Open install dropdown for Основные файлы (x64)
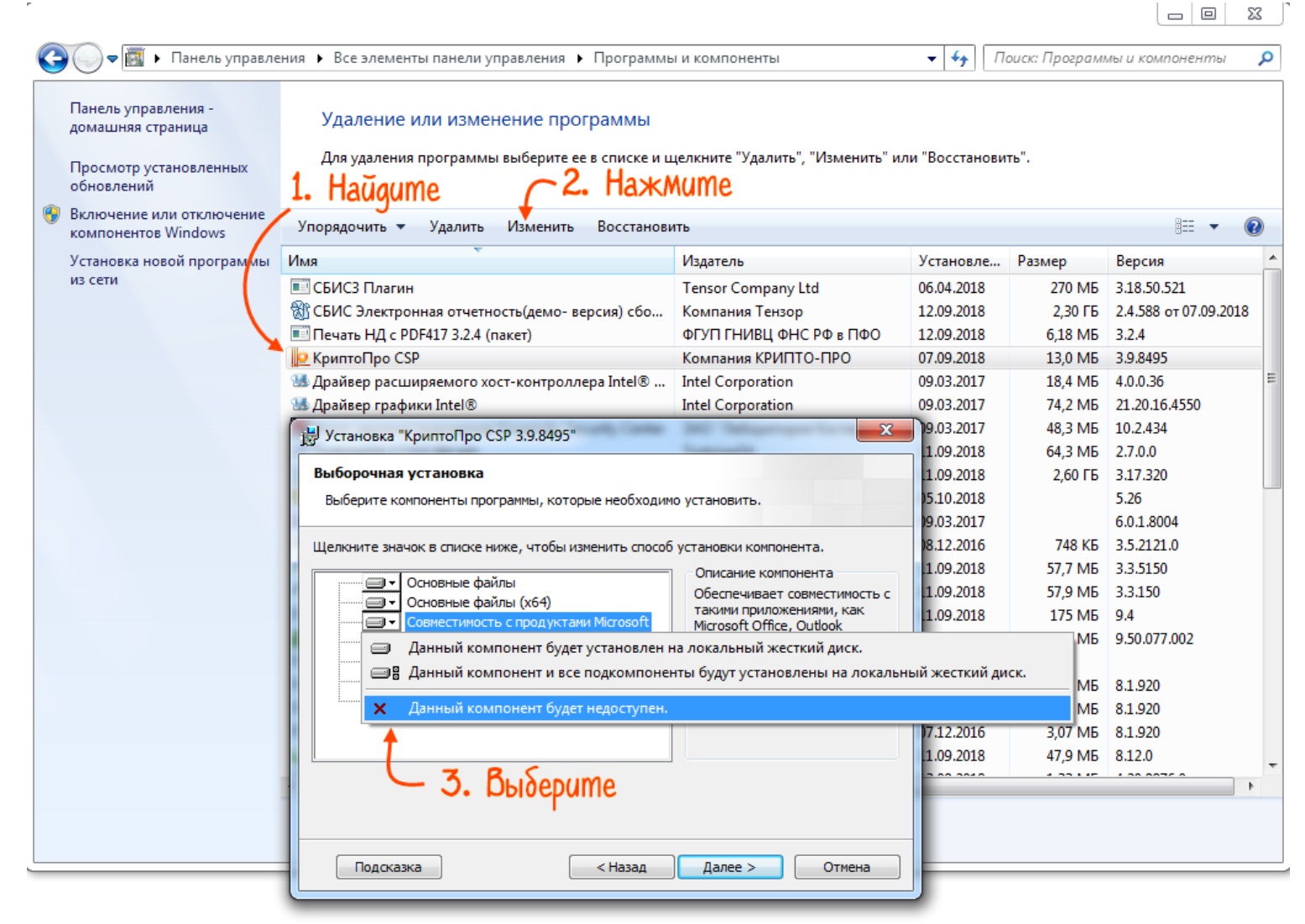 [x=381, y=603]
